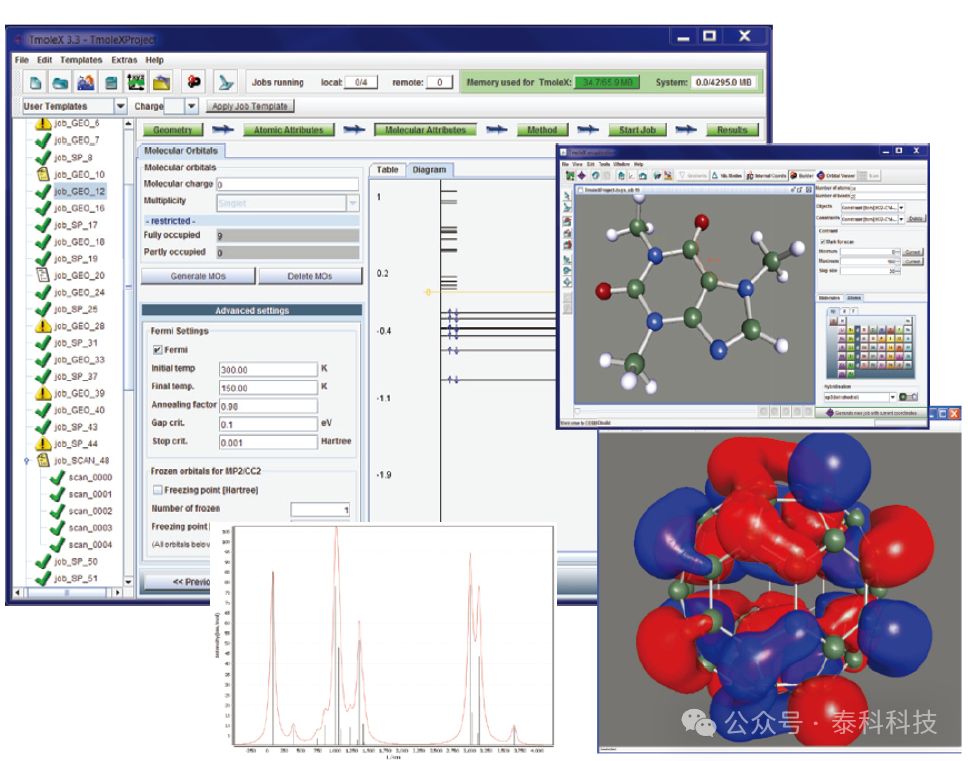Click the Delete MOs button
This screenshot has width=968, height=761.
(x=310, y=276)
